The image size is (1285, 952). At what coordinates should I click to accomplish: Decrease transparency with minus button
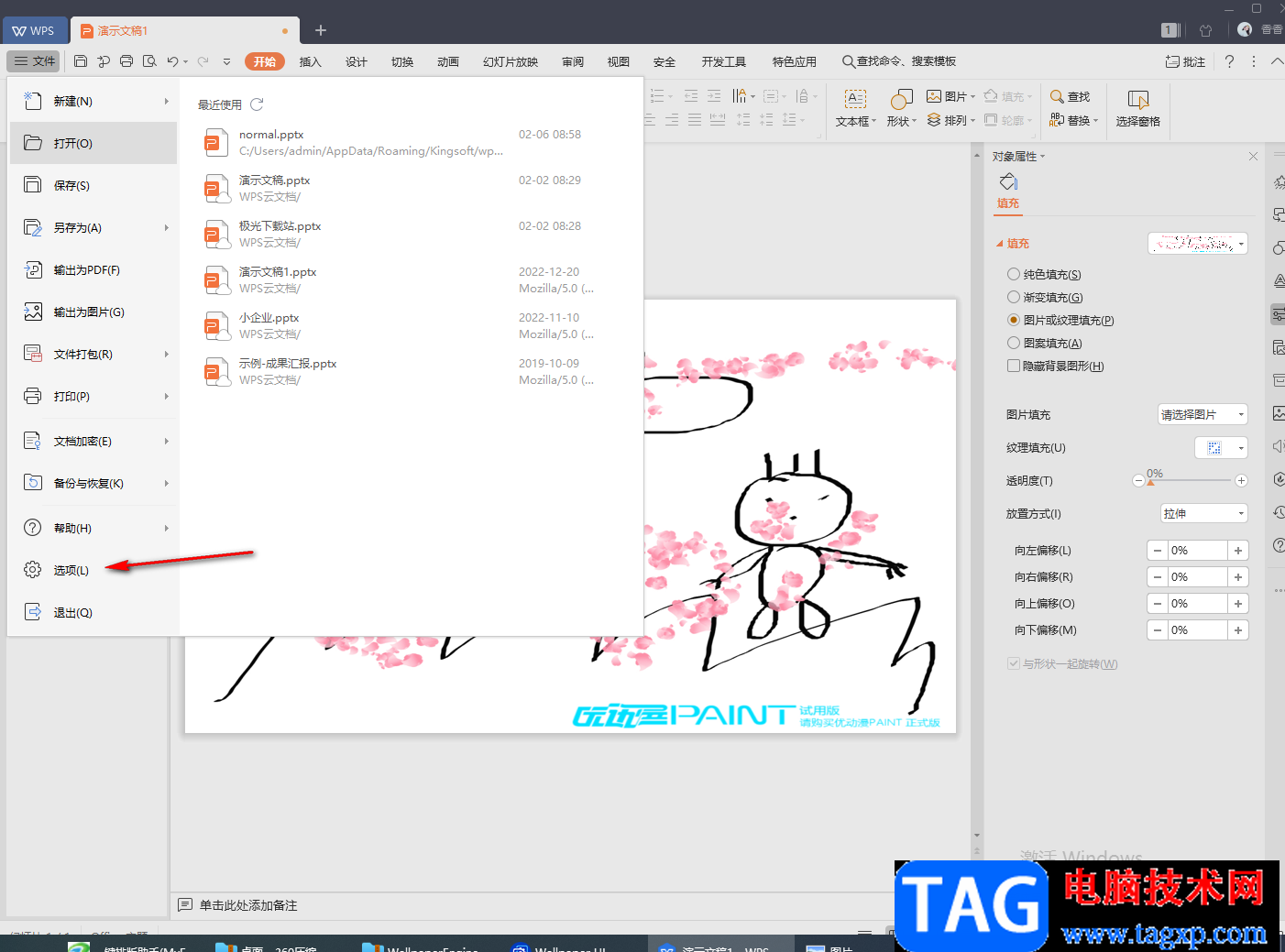(x=1138, y=481)
